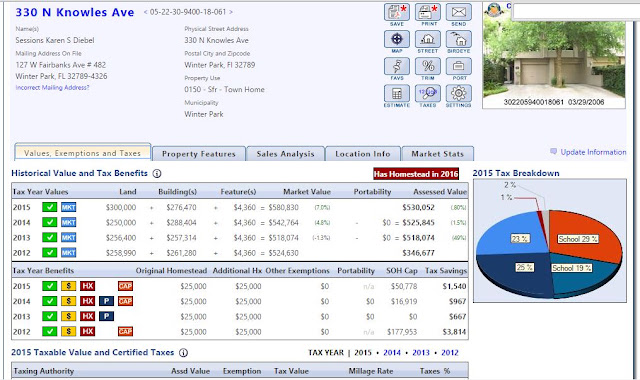Click 2012 SOH Cap value $177,953
This screenshot has height=380, width=640.
(x=402, y=332)
